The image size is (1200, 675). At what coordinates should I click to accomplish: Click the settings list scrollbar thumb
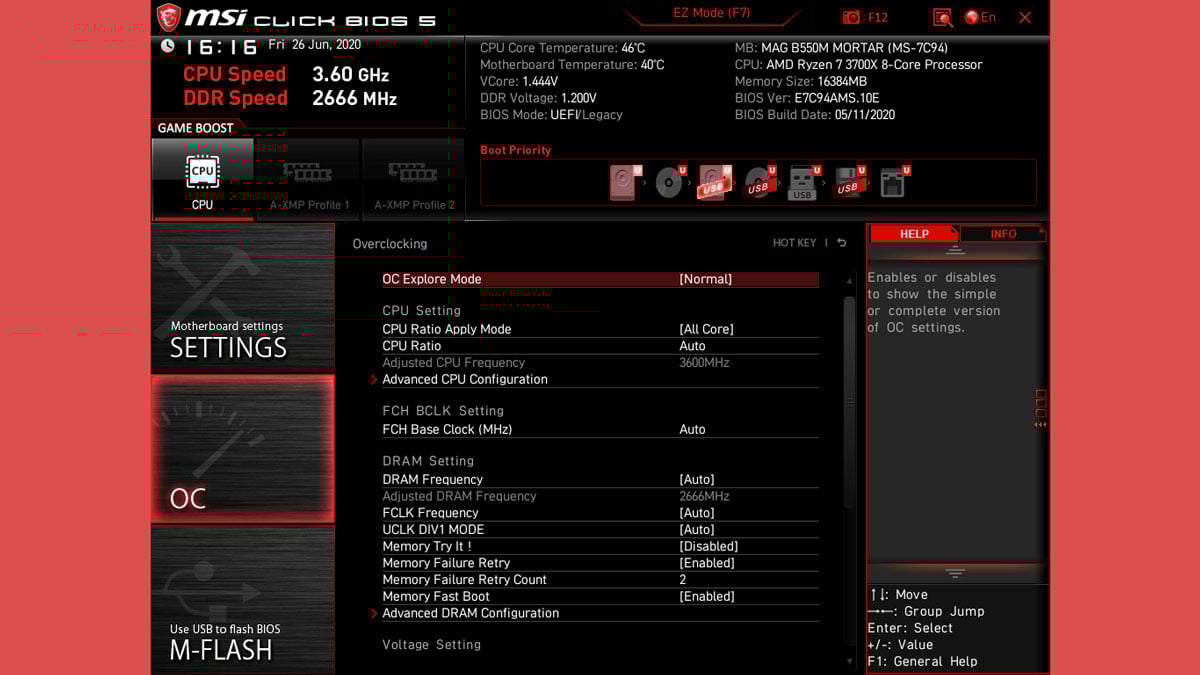coord(850,402)
